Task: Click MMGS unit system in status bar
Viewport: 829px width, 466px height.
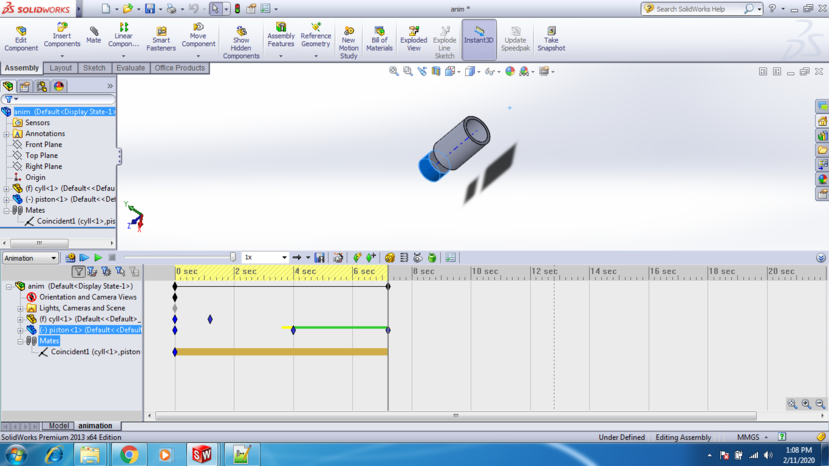Action: [x=748, y=437]
